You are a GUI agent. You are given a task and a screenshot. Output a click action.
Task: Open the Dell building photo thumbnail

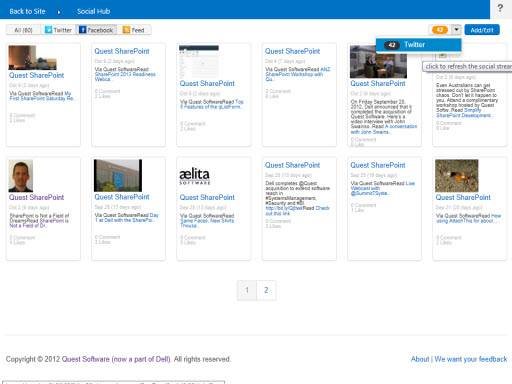tap(118, 175)
